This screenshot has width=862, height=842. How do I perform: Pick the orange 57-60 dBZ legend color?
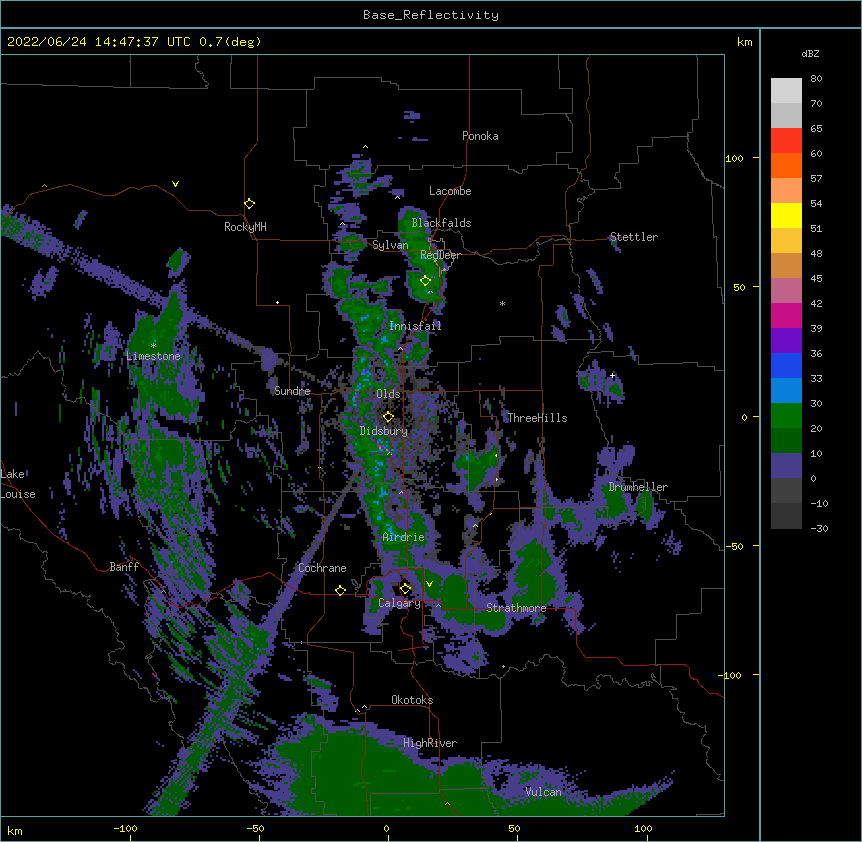coord(786,165)
